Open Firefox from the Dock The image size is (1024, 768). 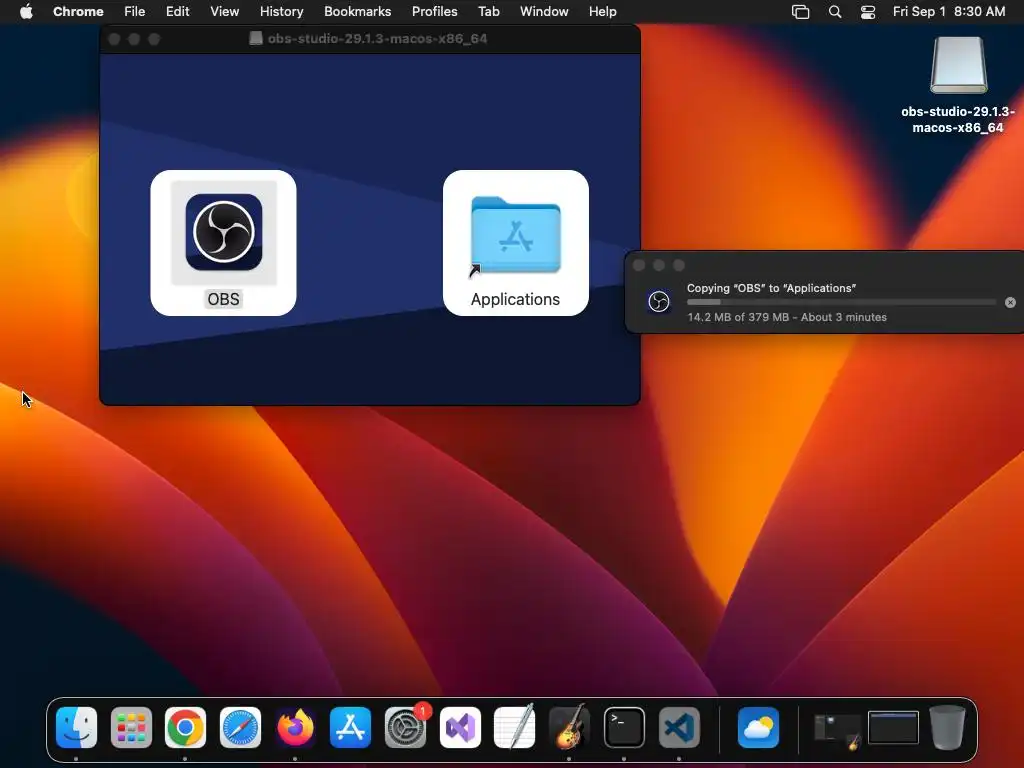coord(295,728)
